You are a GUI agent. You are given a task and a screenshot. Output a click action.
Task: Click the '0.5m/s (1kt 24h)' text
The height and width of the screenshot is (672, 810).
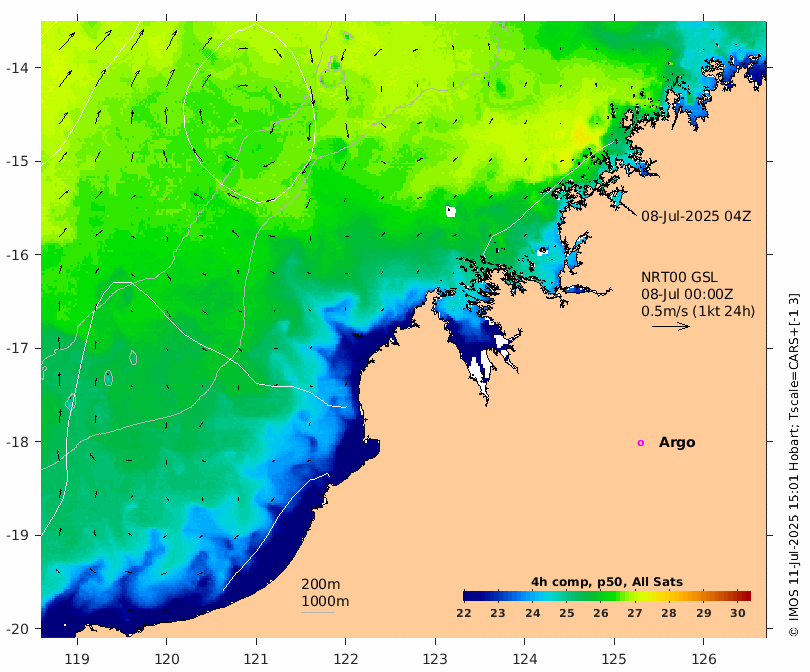click(x=698, y=311)
